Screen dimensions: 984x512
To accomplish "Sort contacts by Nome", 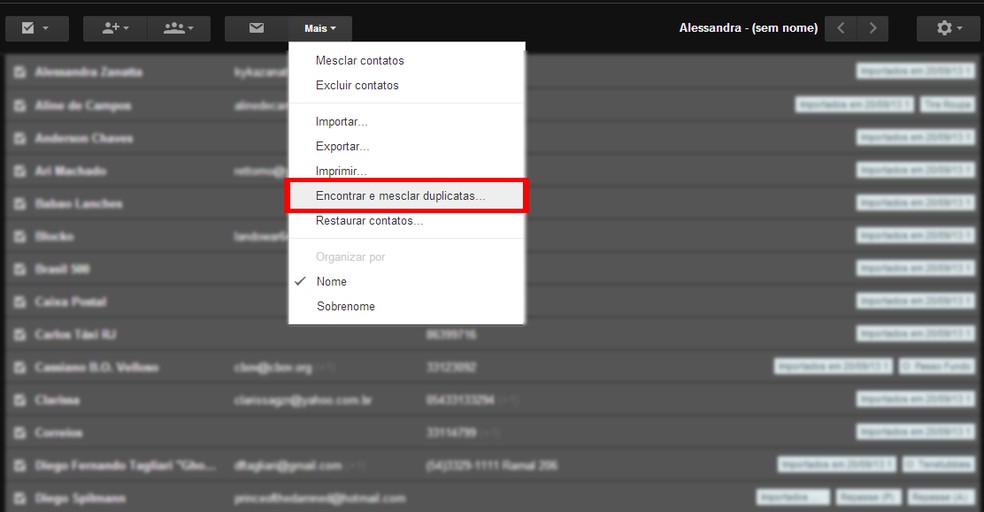I will click(x=407, y=282).
